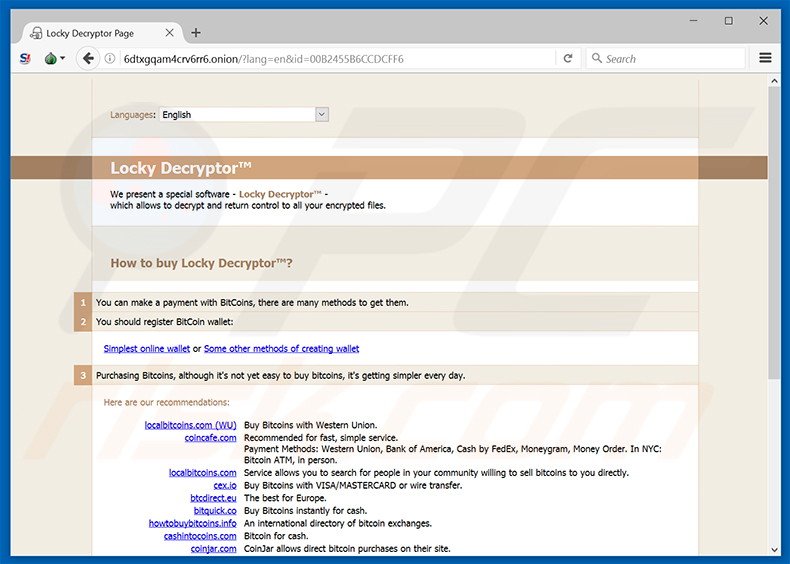Click the S! extension icon in toolbar
790x564 pixels.
tap(25, 58)
